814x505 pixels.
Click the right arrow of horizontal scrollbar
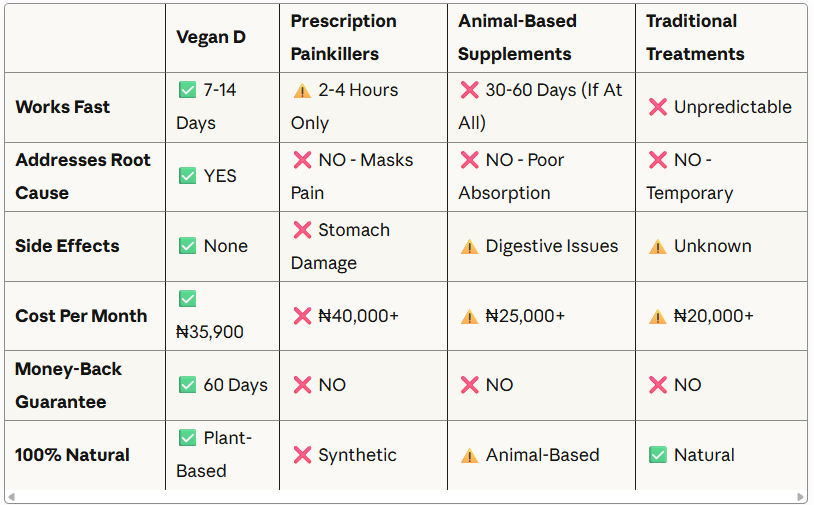point(802,497)
